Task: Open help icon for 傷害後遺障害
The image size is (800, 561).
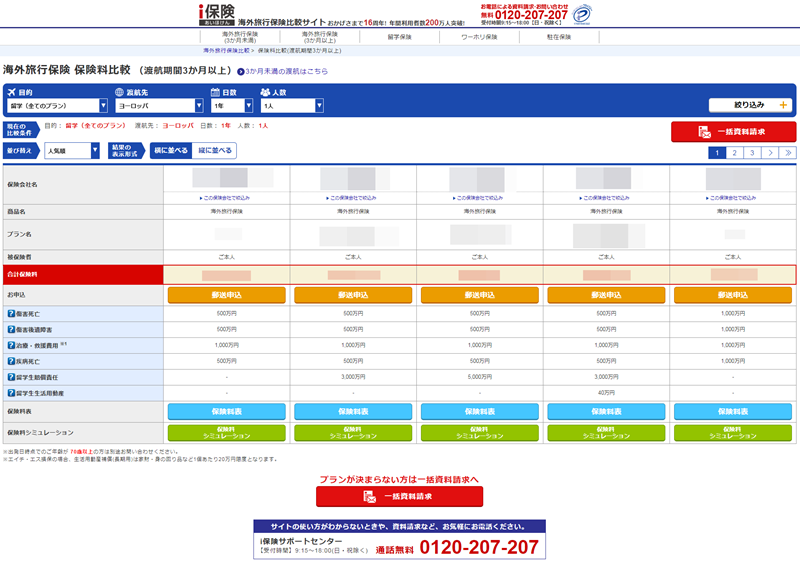Action: (11, 329)
